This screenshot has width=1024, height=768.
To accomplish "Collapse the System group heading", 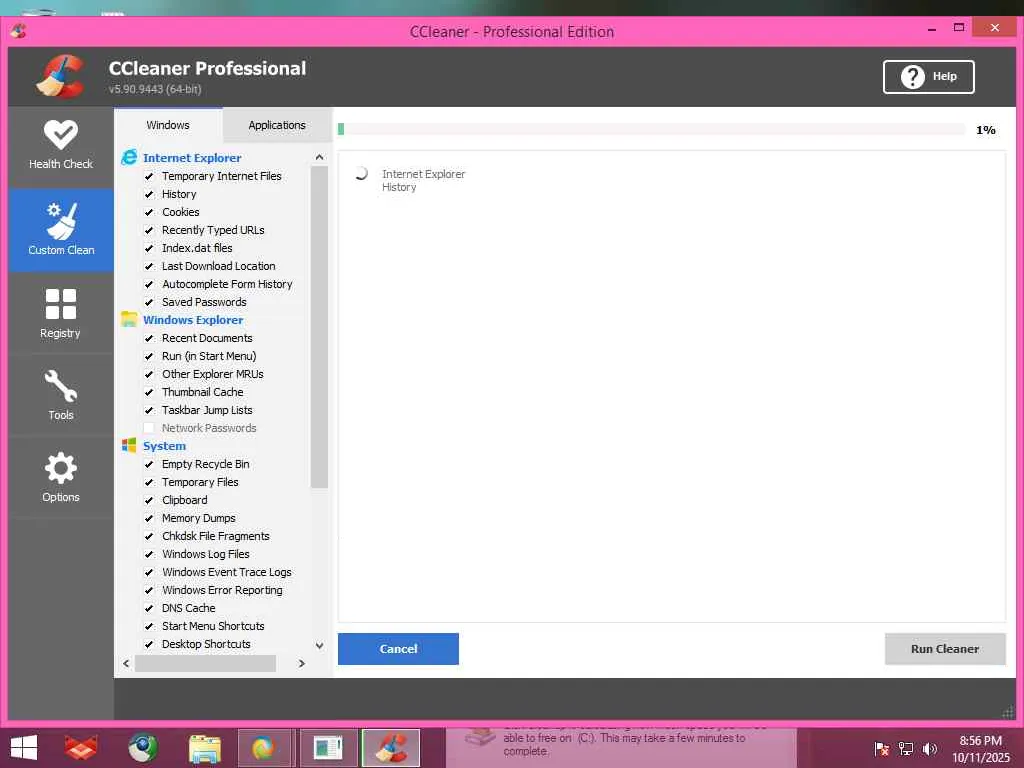I will coord(165,445).
